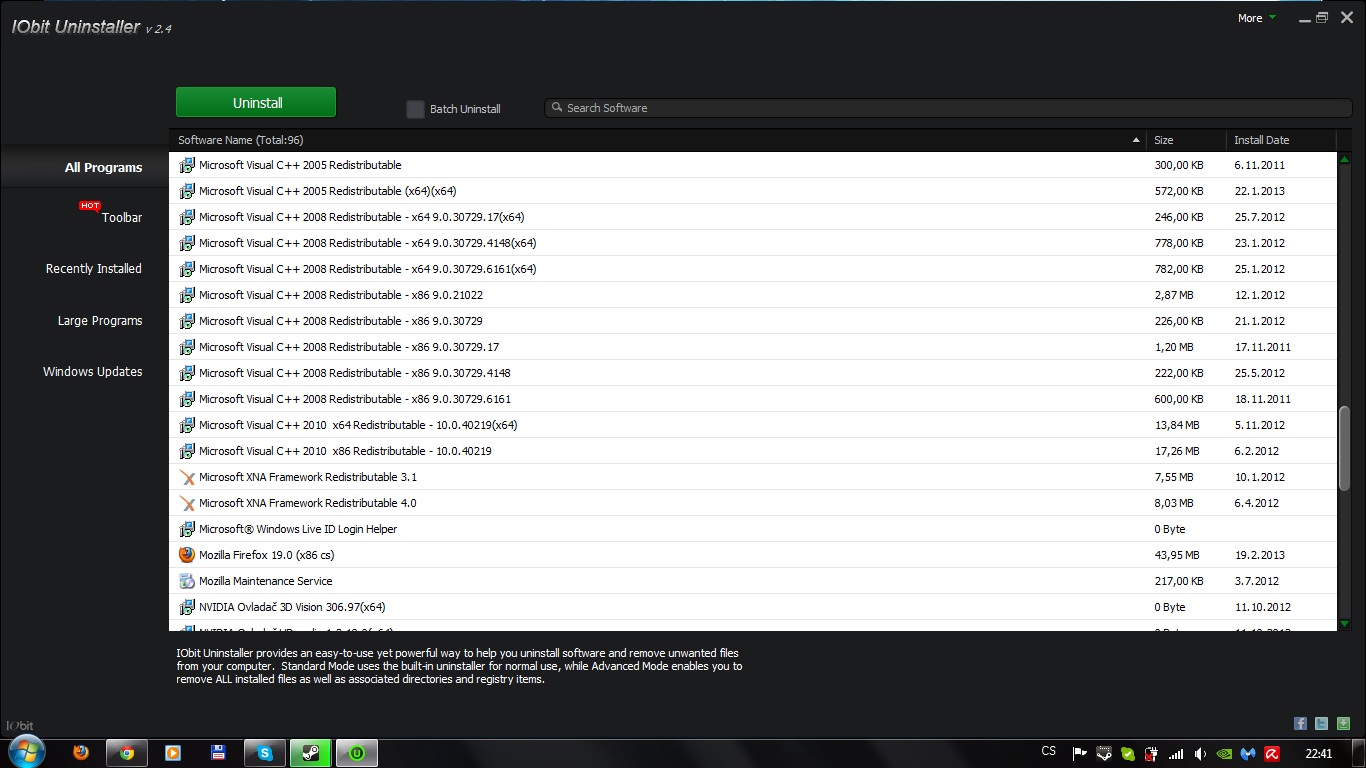Screen dimensions: 1366x768
Task: Click the floppy disk taskbar icon
Action: point(217,753)
